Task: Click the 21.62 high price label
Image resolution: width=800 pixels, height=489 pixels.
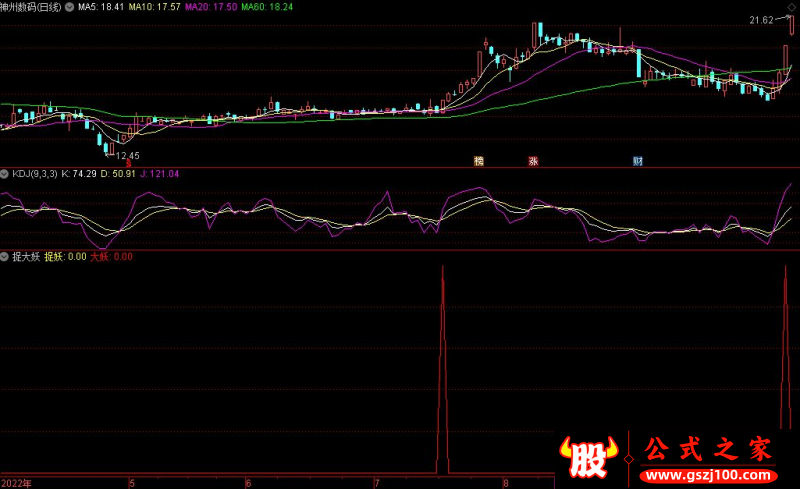Action: pos(761,20)
